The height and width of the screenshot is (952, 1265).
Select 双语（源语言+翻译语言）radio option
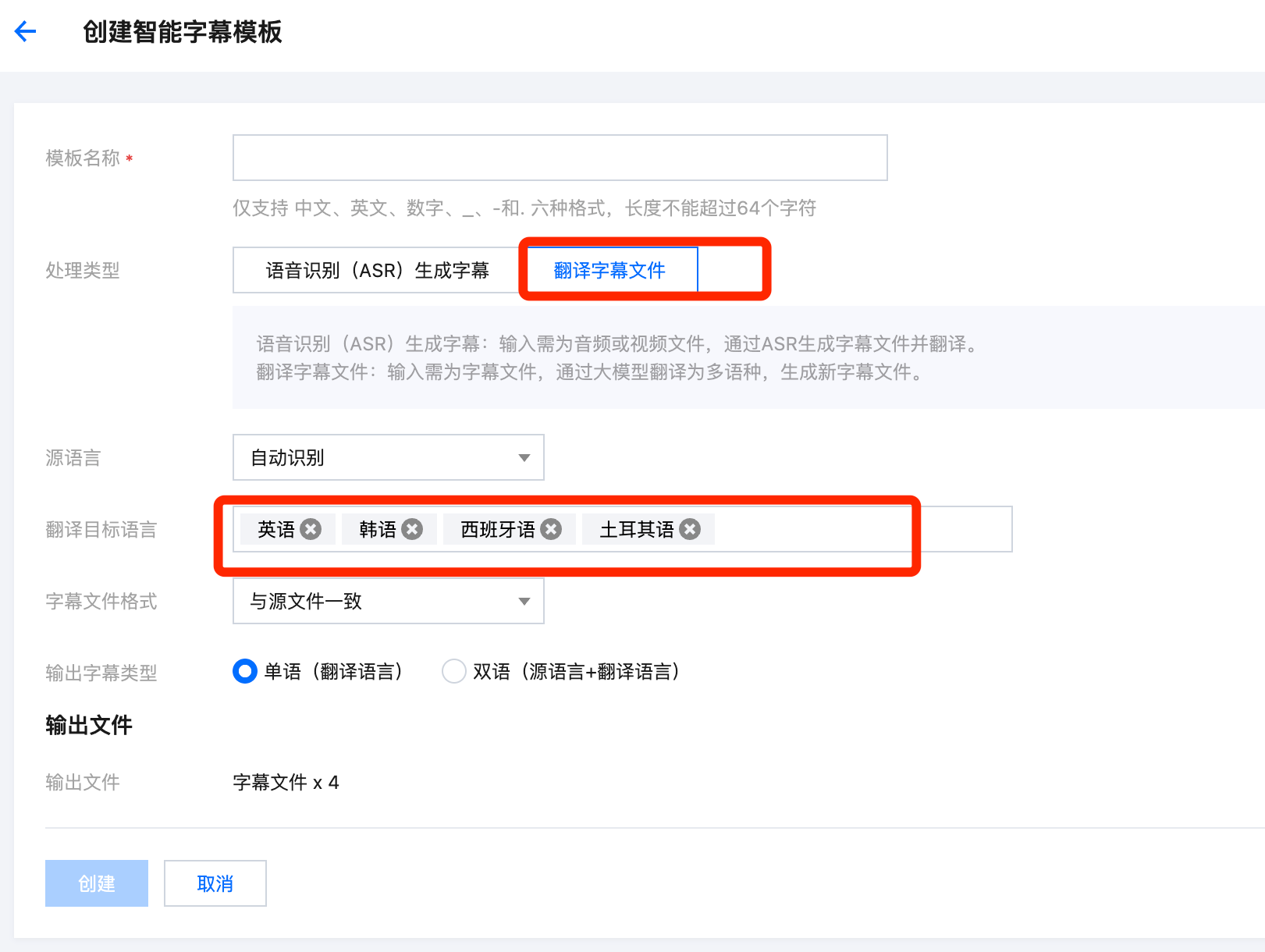pos(453,671)
